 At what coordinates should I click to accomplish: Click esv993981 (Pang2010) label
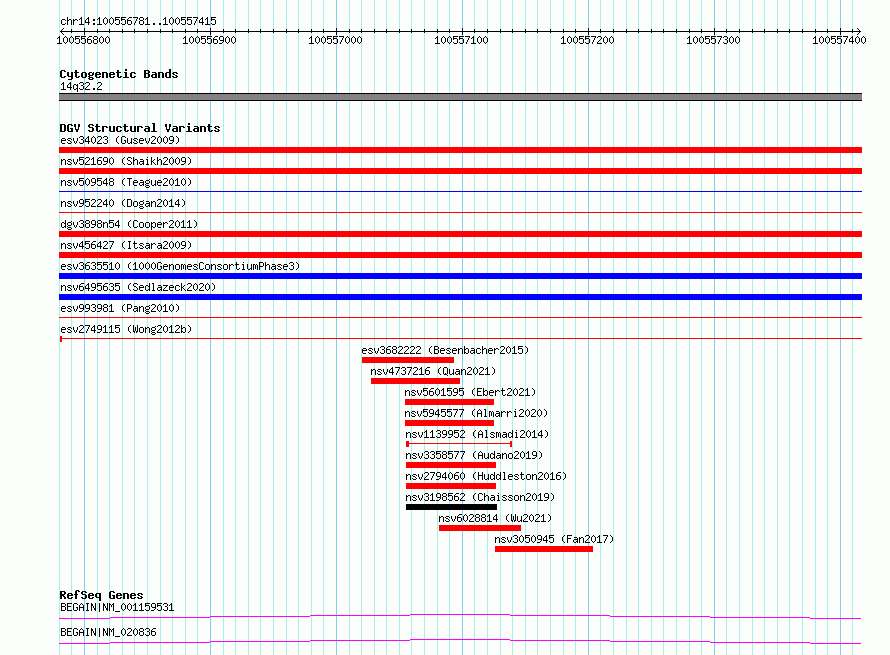(x=120, y=308)
